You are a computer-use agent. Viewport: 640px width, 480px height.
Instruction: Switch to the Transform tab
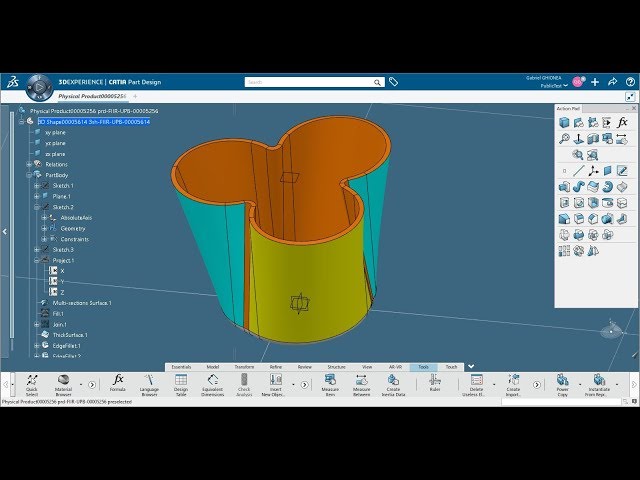(244, 367)
